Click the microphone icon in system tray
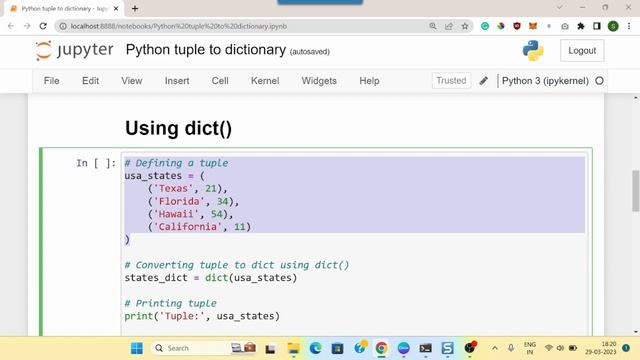 tap(511, 348)
